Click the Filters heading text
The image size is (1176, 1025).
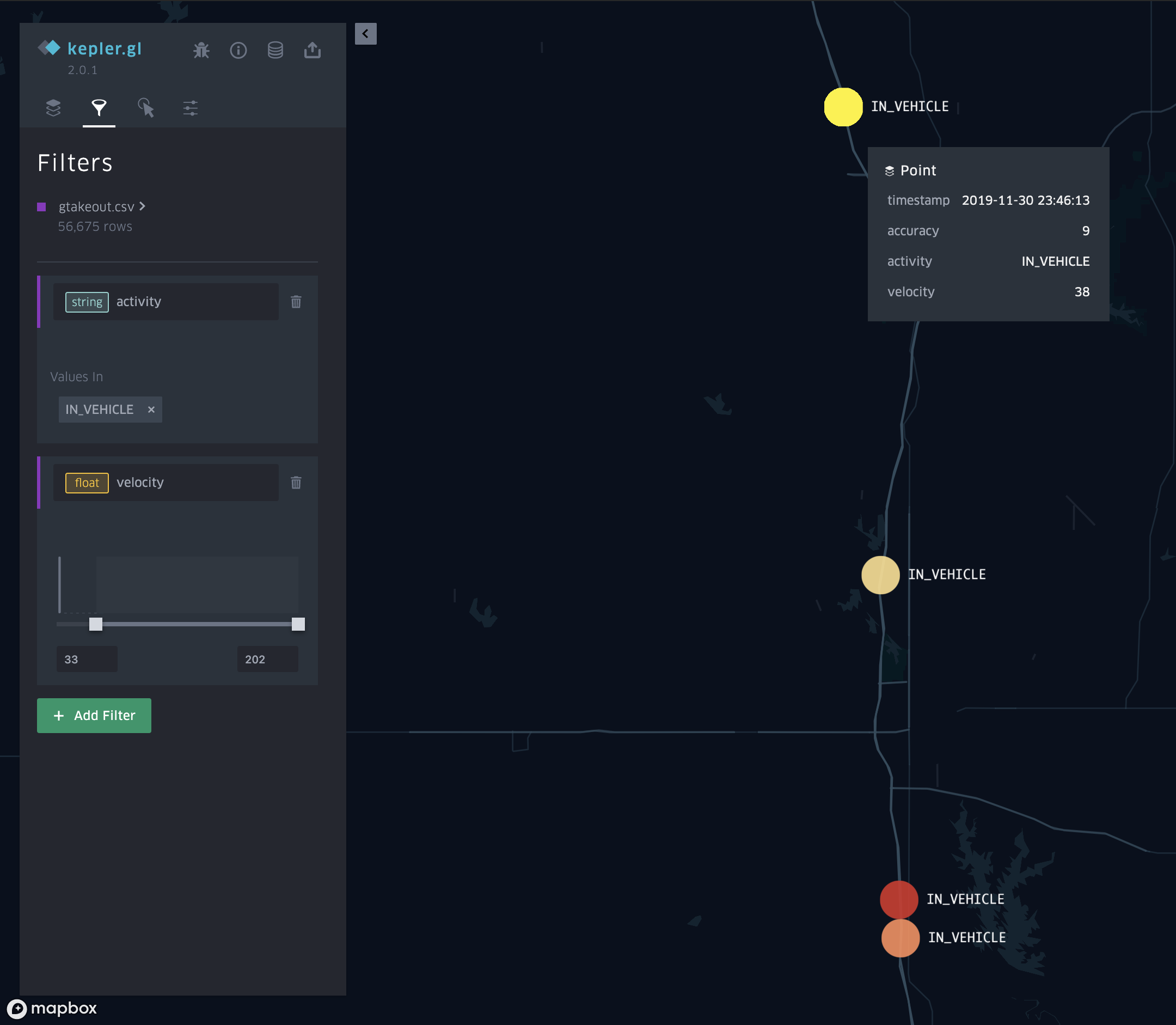pyautogui.click(x=75, y=163)
